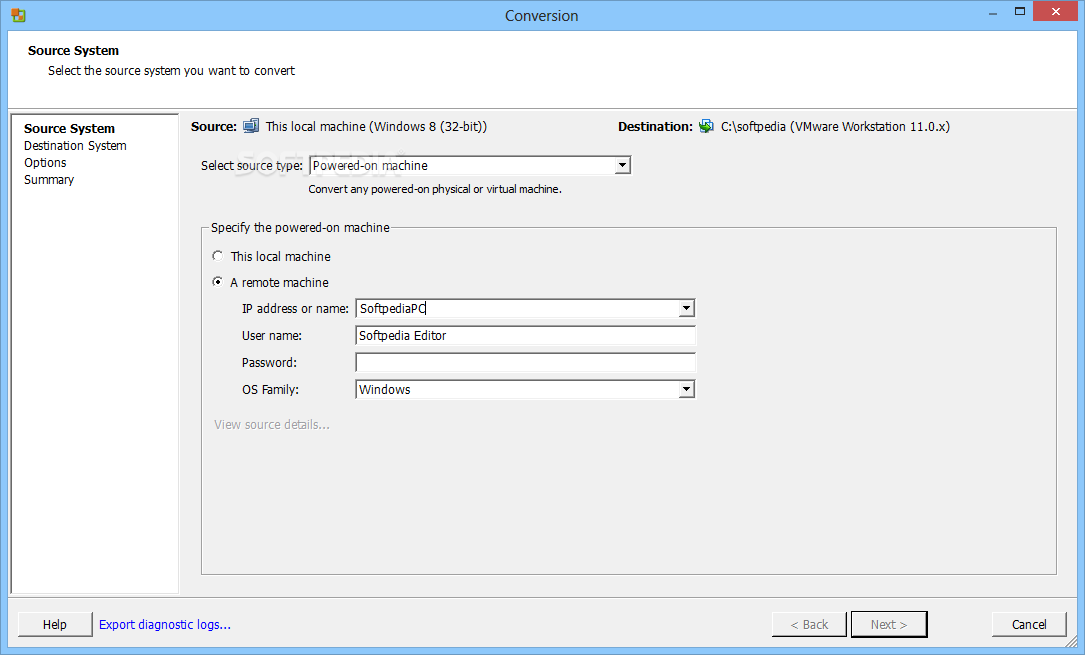Close the Conversion window
Image resolution: width=1085 pixels, height=655 pixels.
click(x=1056, y=12)
